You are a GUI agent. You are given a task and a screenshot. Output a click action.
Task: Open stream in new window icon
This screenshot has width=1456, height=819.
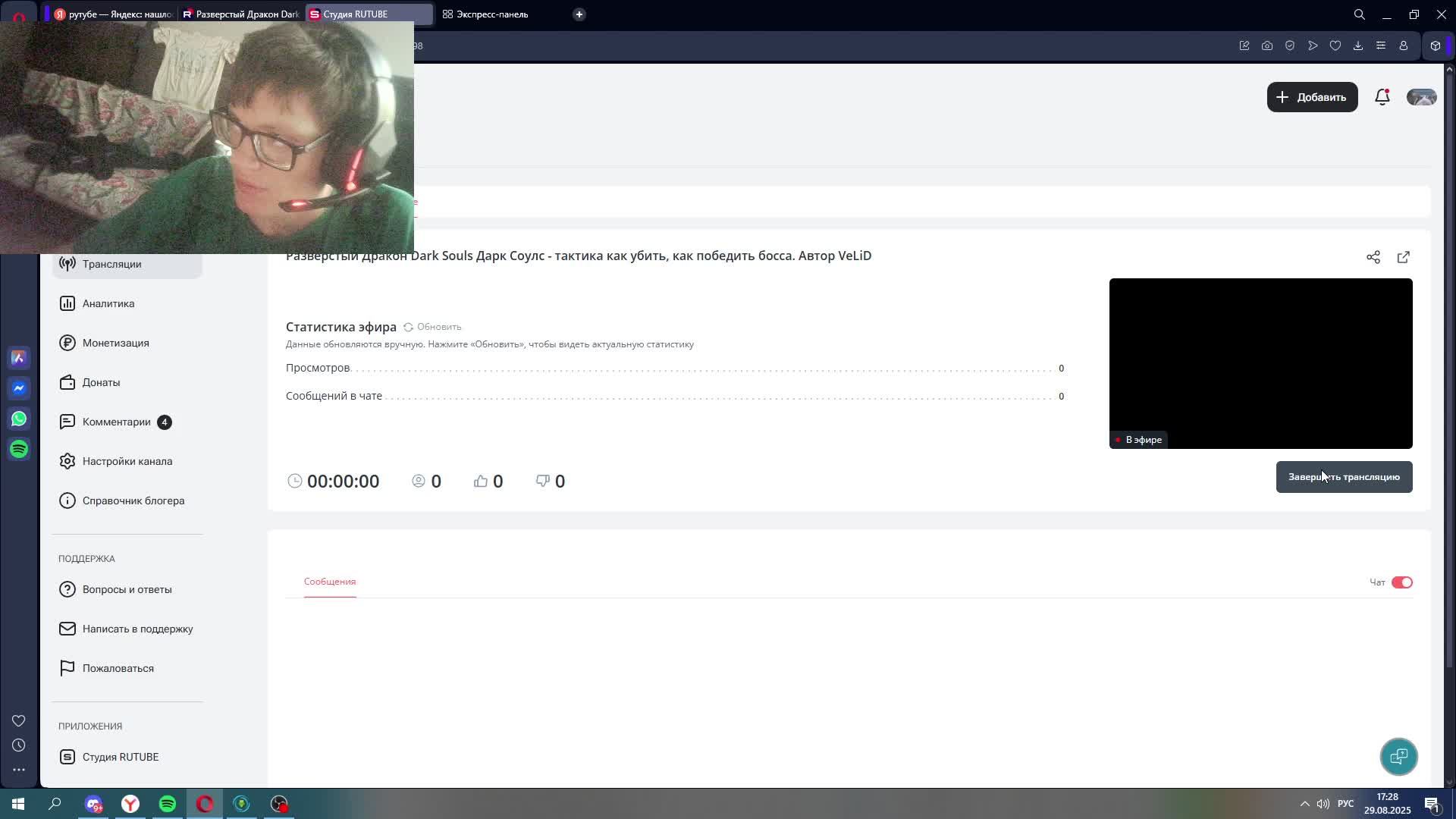point(1403,257)
